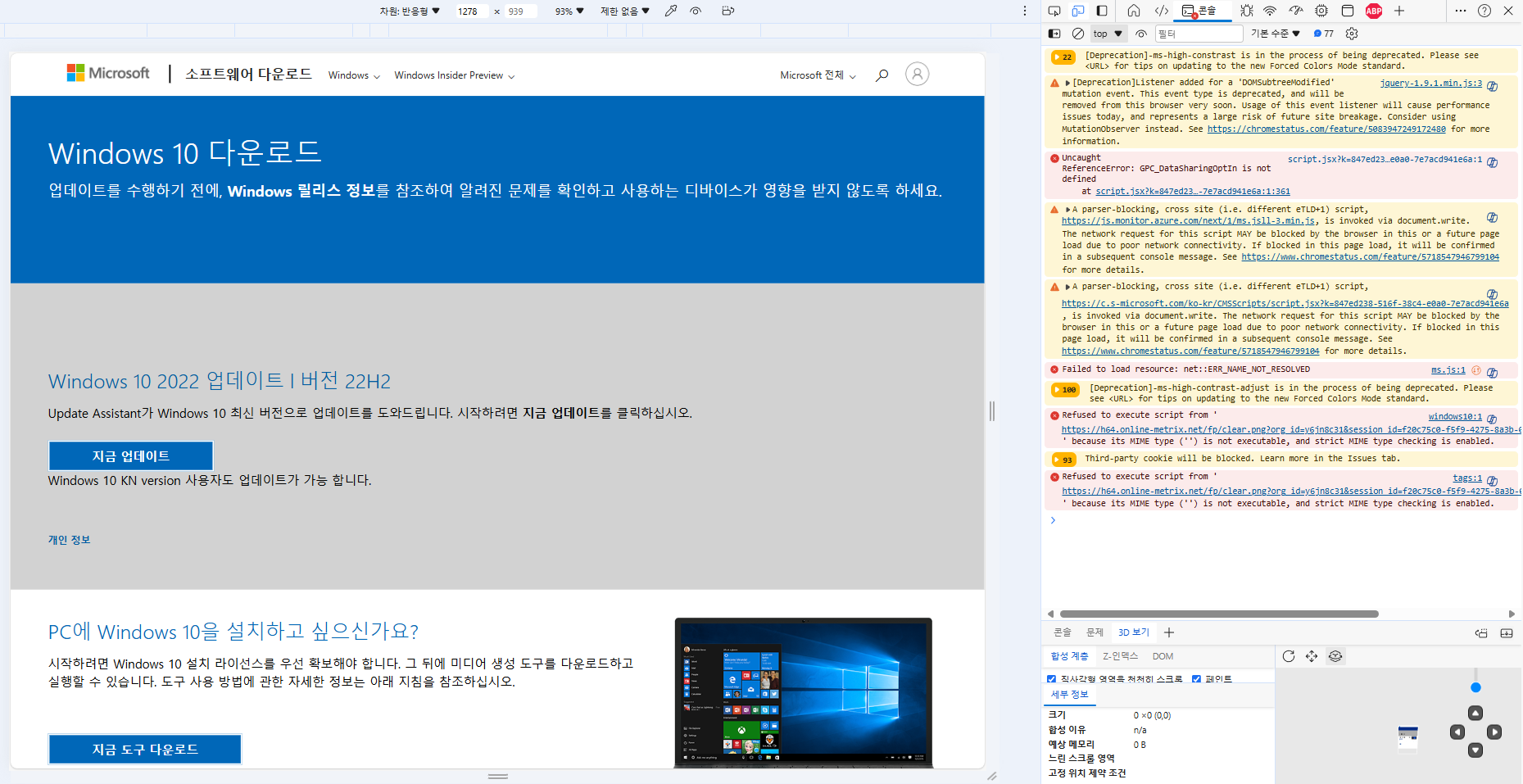Open the 차원: 반응형 dimensions dropdown
1523x784 pixels.
click(410, 11)
